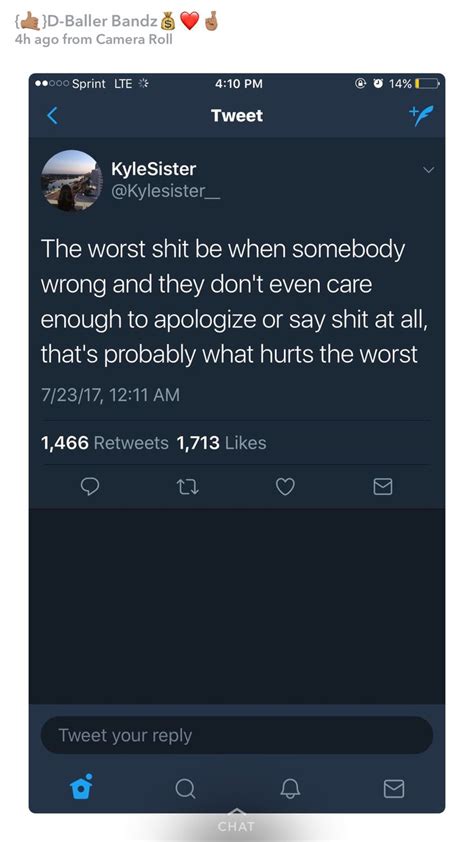
Task: Like the tweet with heart icon
Action: pos(285,487)
